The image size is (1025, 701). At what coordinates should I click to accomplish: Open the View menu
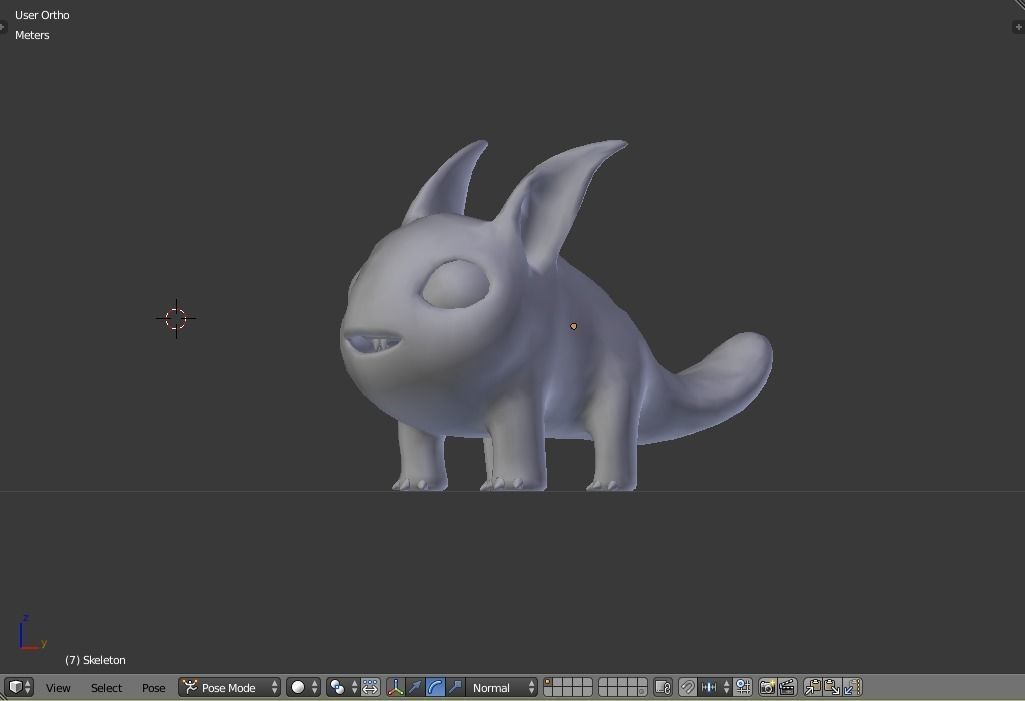(58, 688)
